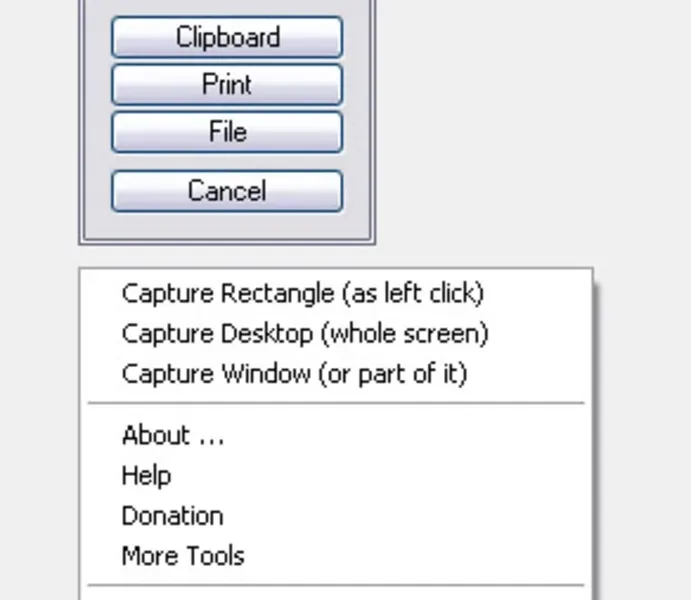691x600 pixels.
Task: Open Help from the context menu
Action: coord(146,476)
